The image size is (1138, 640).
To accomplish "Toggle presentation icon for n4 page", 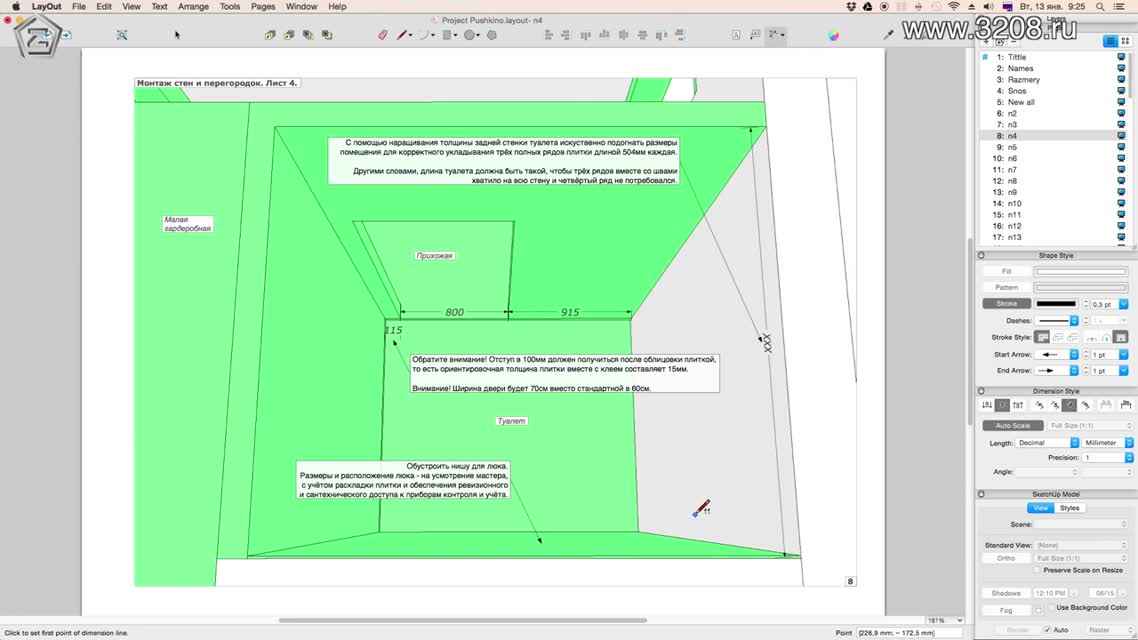I will pos(1121,136).
